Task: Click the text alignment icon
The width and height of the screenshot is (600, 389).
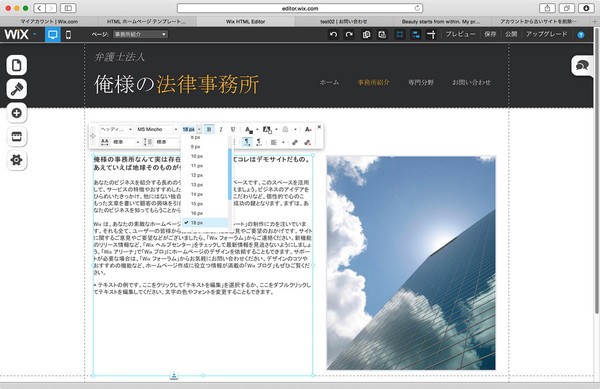Action: [274, 142]
